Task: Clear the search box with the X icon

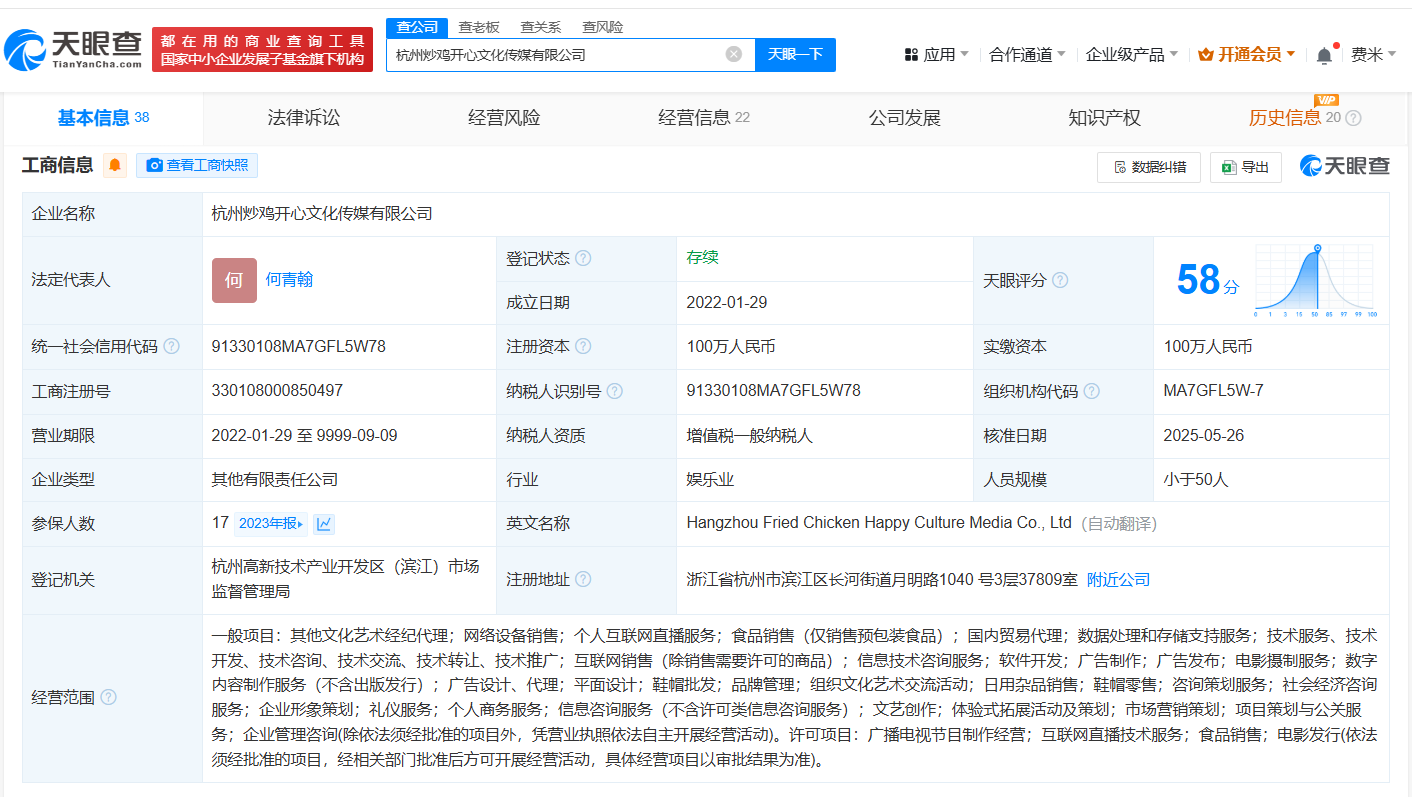Action: [x=734, y=54]
